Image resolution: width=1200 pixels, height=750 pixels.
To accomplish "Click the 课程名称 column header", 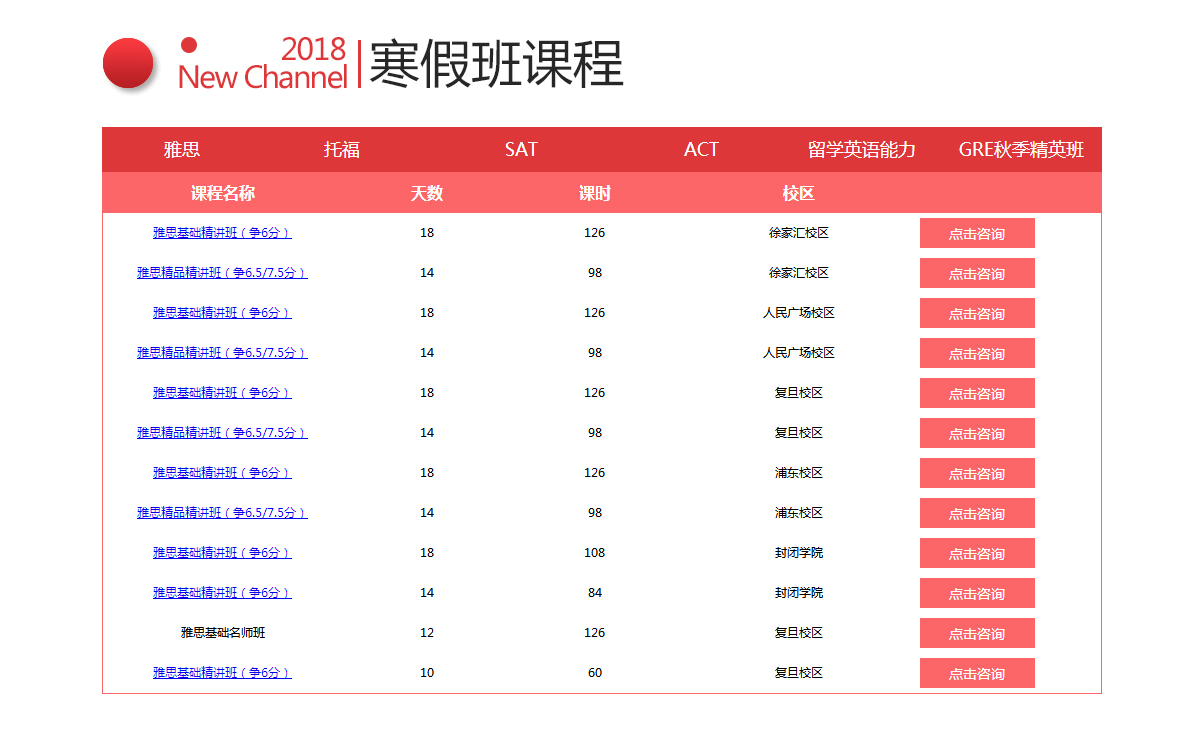I will click(222, 193).
